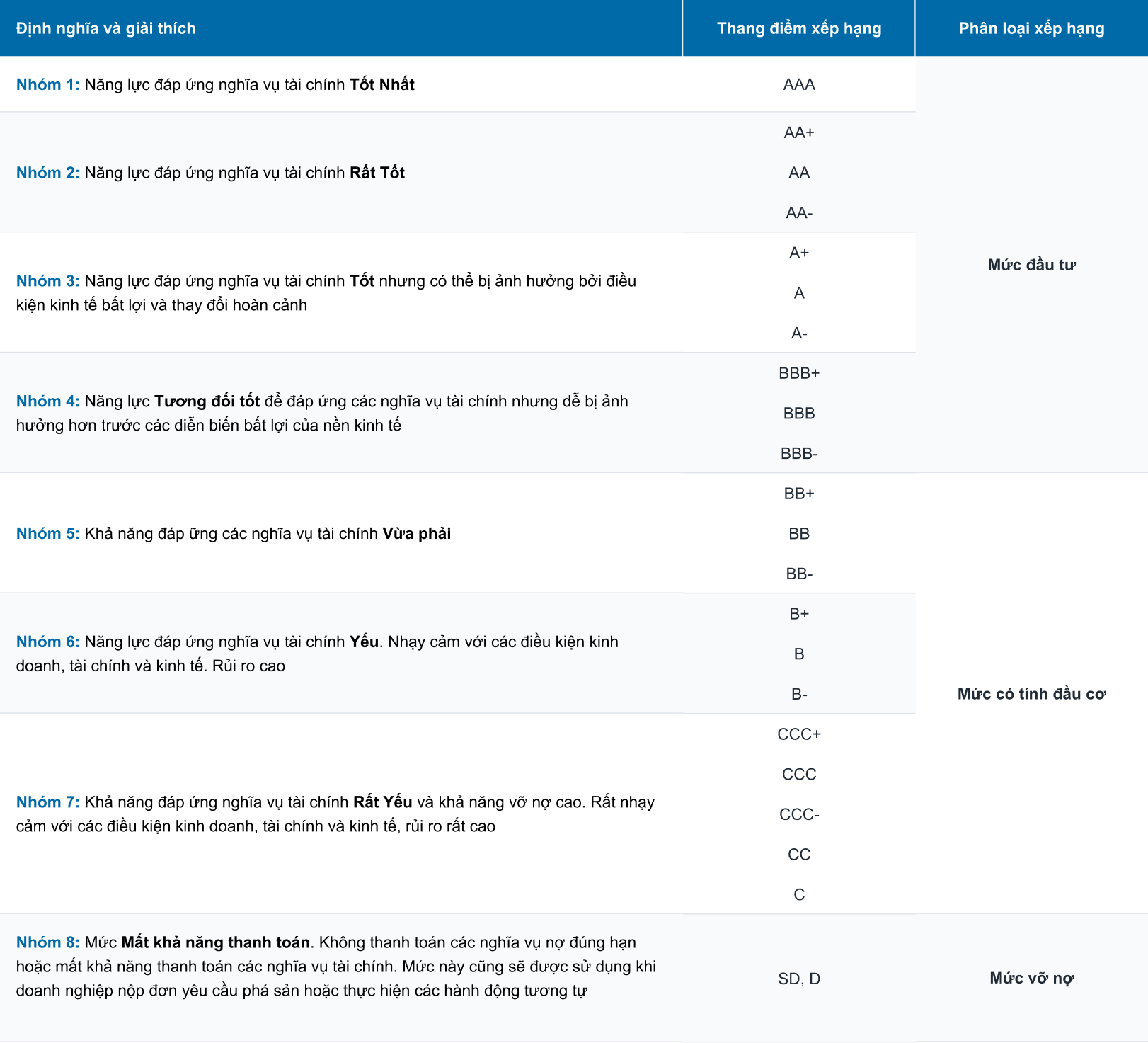The width and height of the screenshot is (1148, 1043).
Task: Click the blue 'Nhóm 6:' label
Action: point(47,642)
